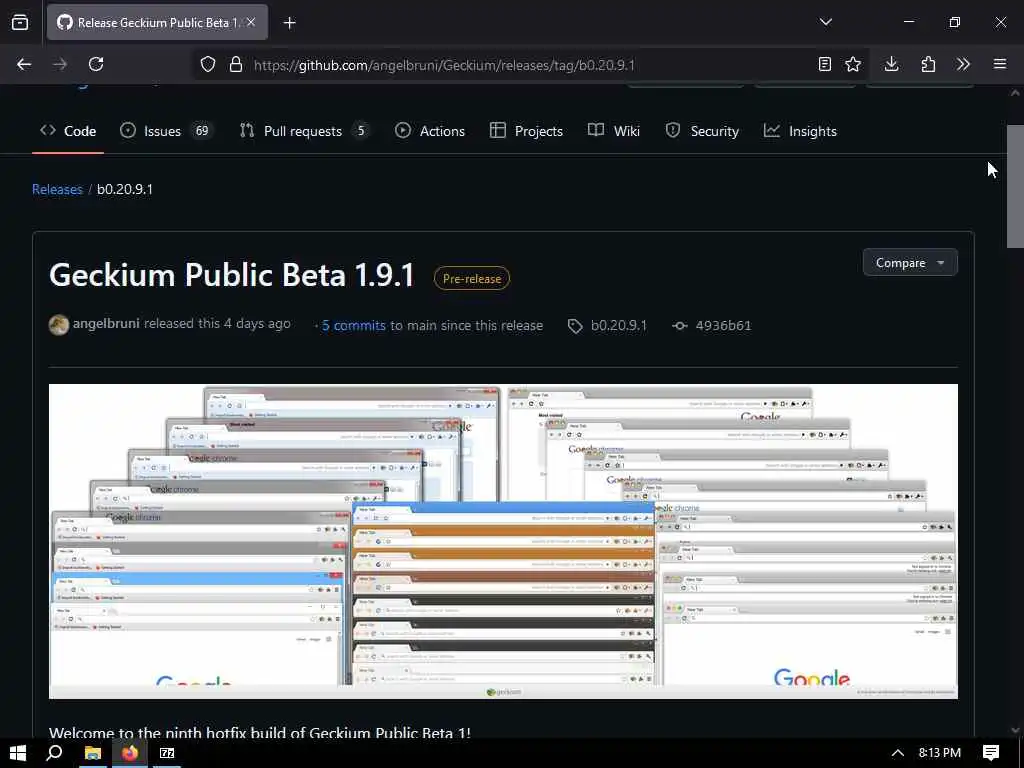Open the Wiki tab

[614, 131]
